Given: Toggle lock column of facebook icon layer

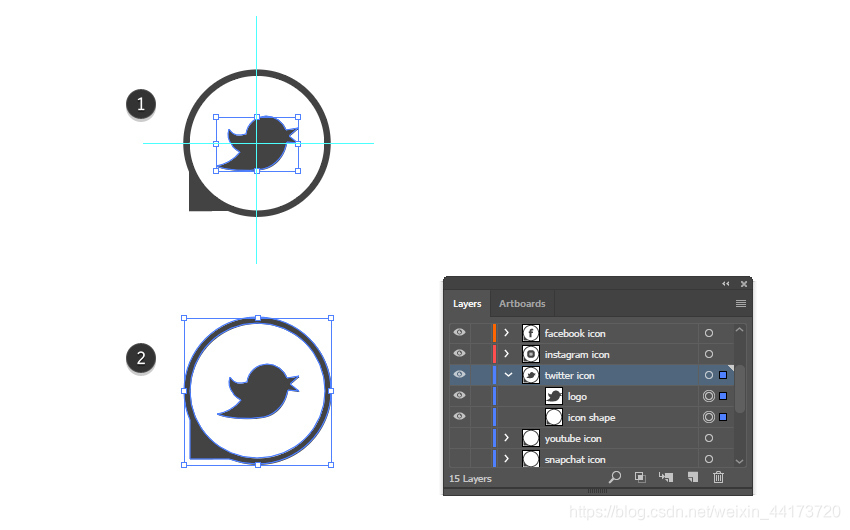Looking at the screenshot, I should point(481,333).
